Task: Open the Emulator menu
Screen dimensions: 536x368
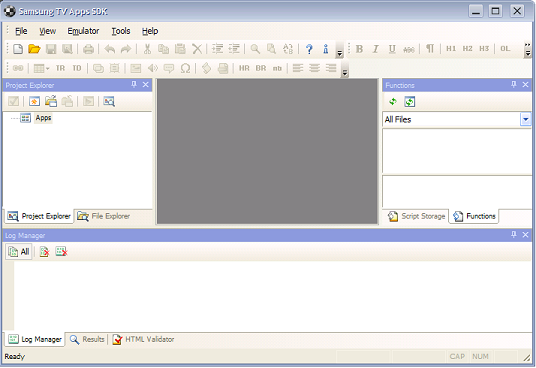Action: coord(83,31)
